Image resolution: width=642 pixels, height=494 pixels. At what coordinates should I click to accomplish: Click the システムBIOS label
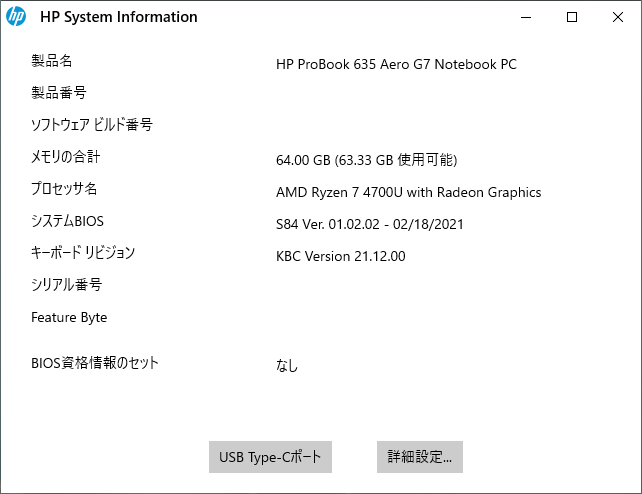click(x=68, y=221)
